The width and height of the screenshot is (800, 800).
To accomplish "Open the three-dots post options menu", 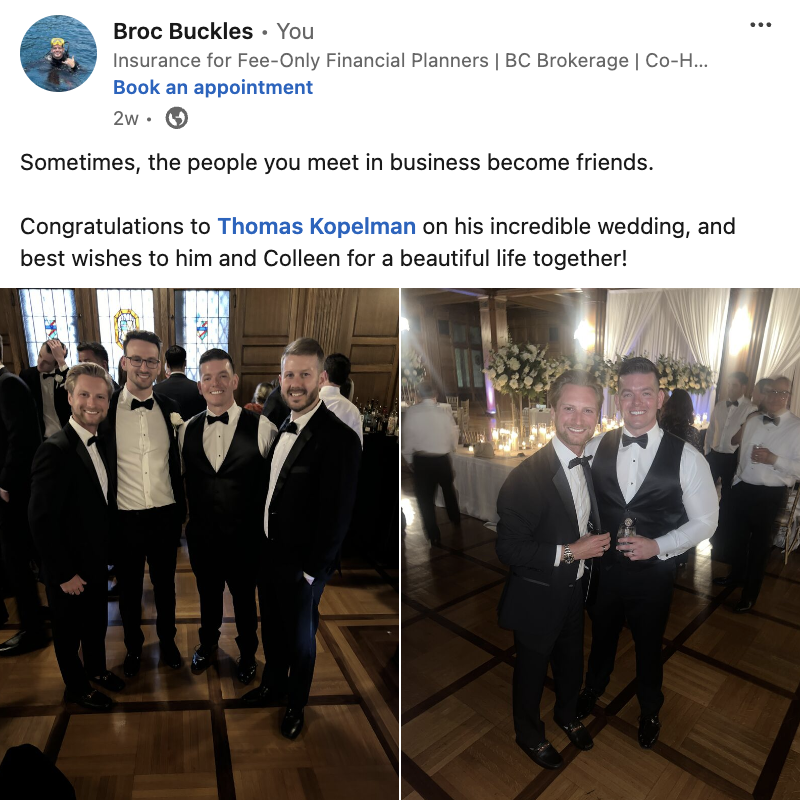I will click(760, 24).
